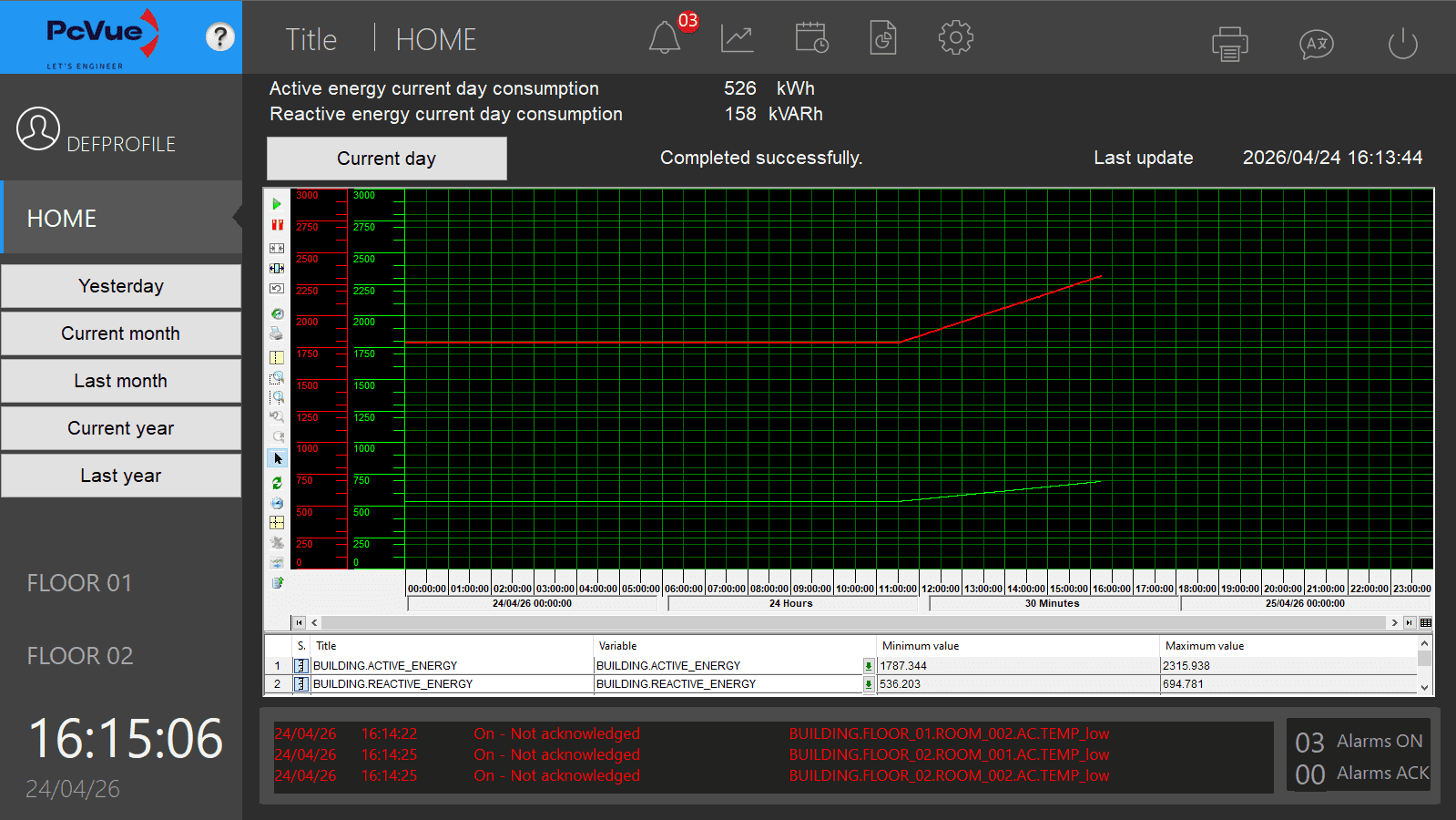This screenshot has width=1456, height=820.
Task: Click the settings gear icon
Action: point(955,38)
